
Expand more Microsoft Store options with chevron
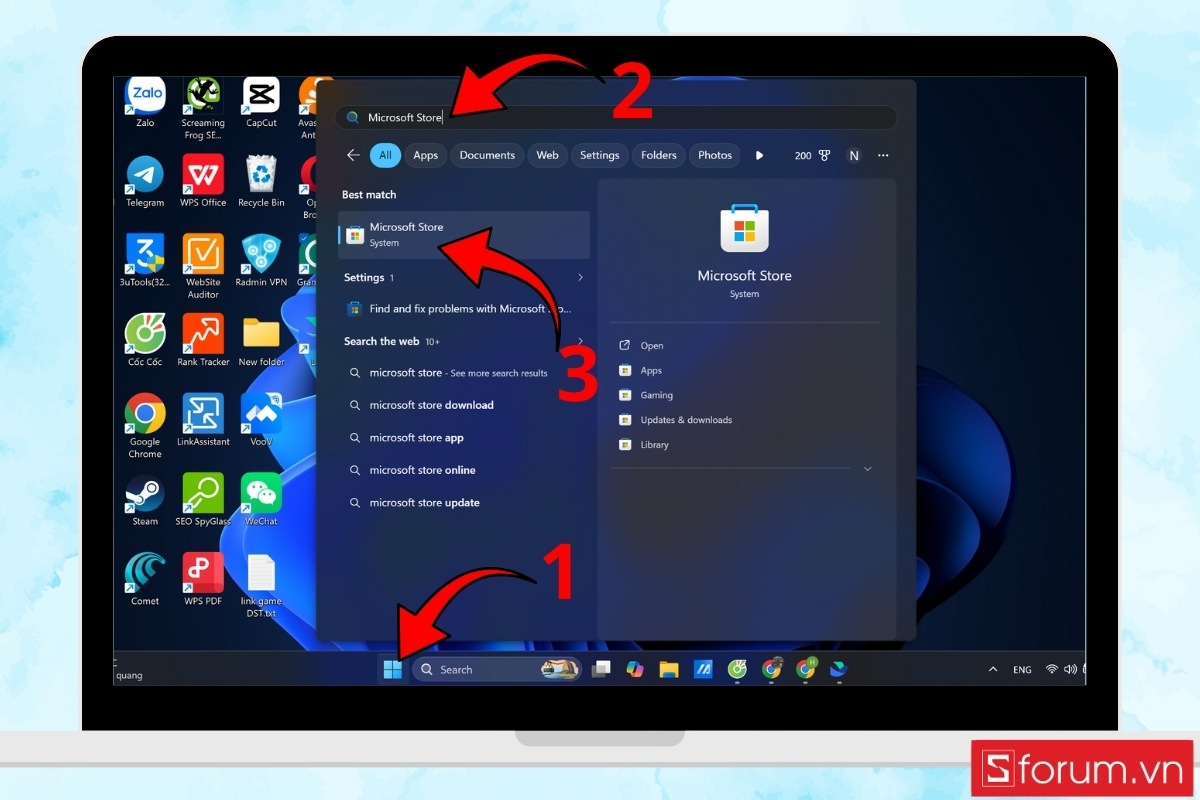click(867, 468)
